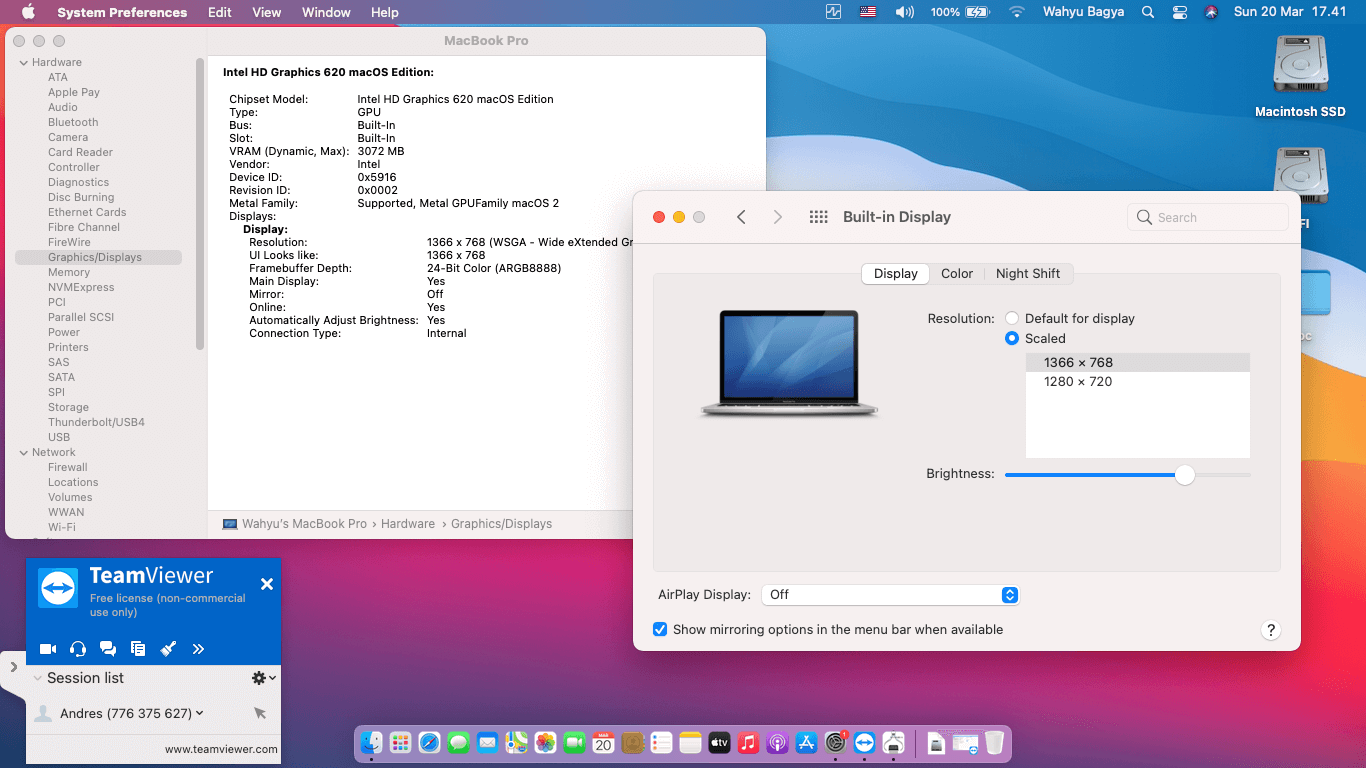Toggle show mirroring options checkbox
This screenshot has width=1366, height=768.
click(660, 629)
